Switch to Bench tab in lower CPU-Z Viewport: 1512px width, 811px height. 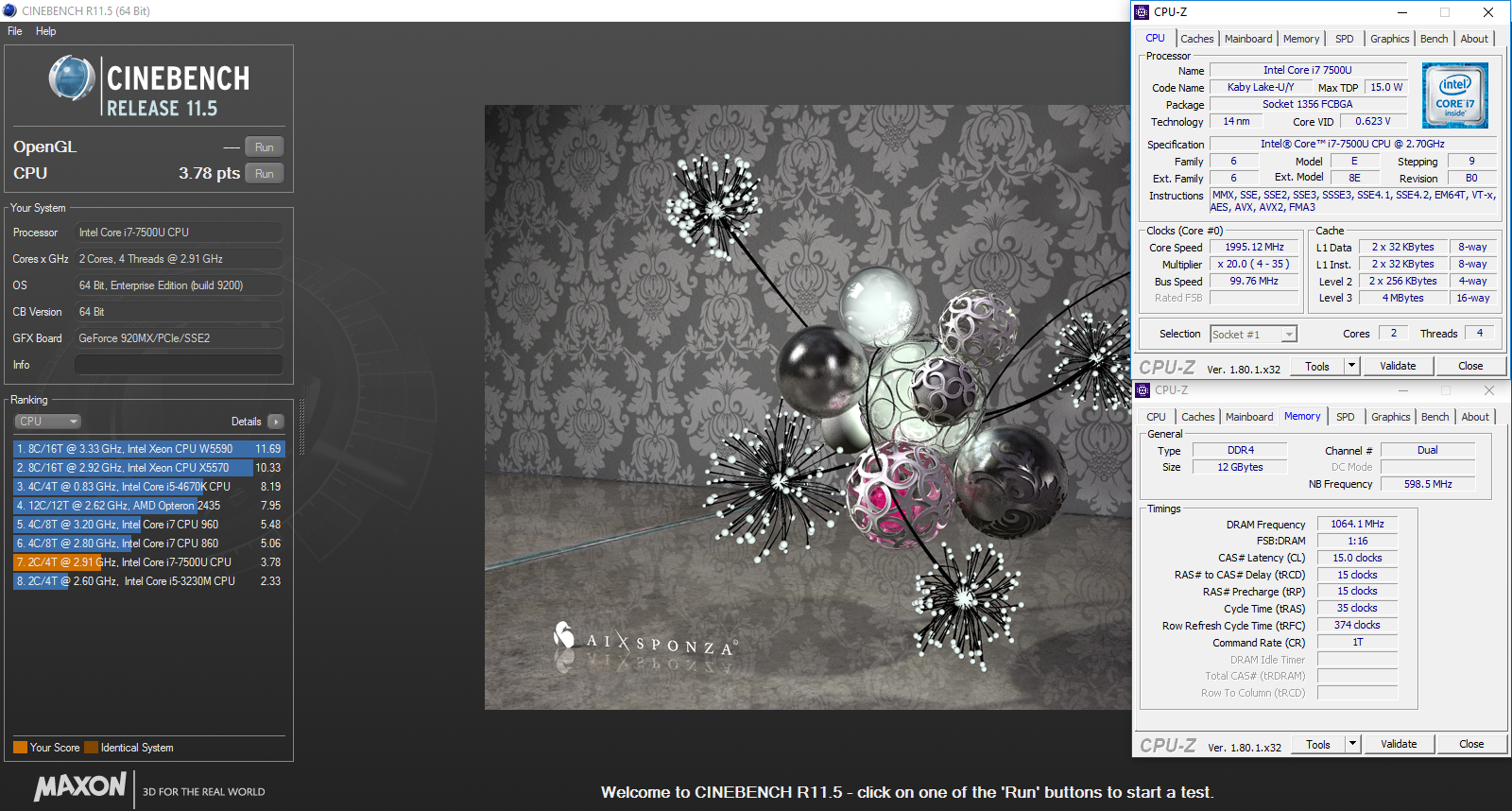tap(1435, 417)
